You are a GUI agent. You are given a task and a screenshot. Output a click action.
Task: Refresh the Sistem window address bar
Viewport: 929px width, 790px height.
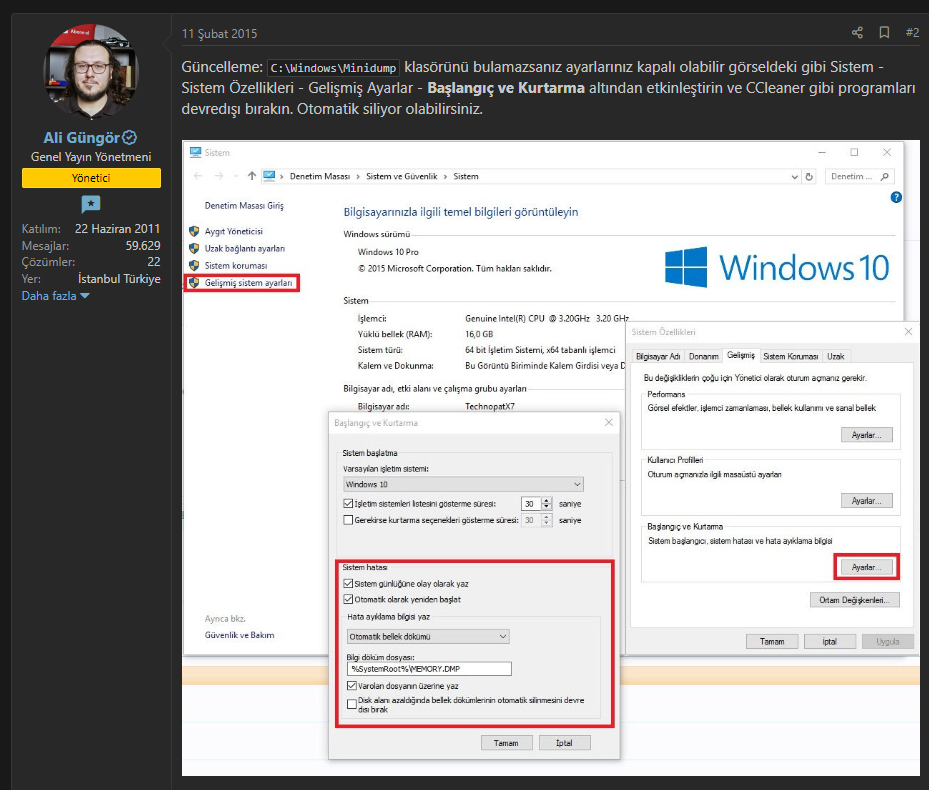(x=809, y=177)
